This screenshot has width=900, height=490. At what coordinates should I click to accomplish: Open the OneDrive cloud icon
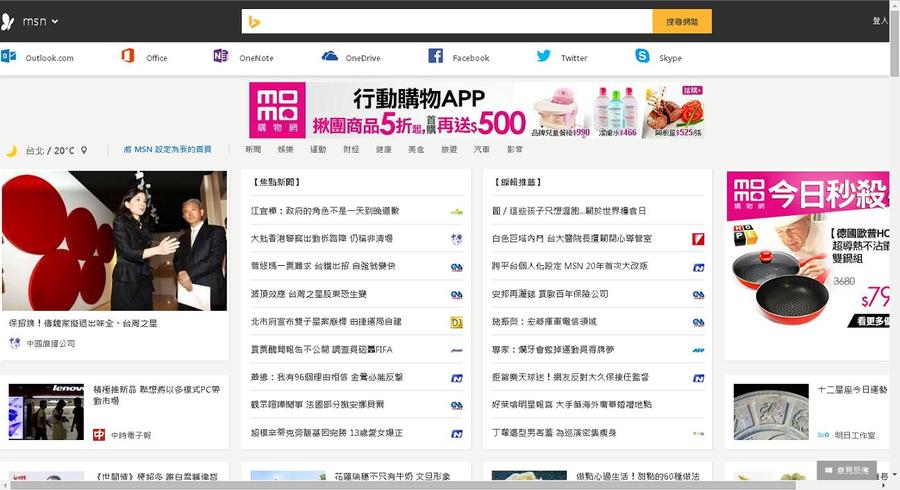coord(329,56)
